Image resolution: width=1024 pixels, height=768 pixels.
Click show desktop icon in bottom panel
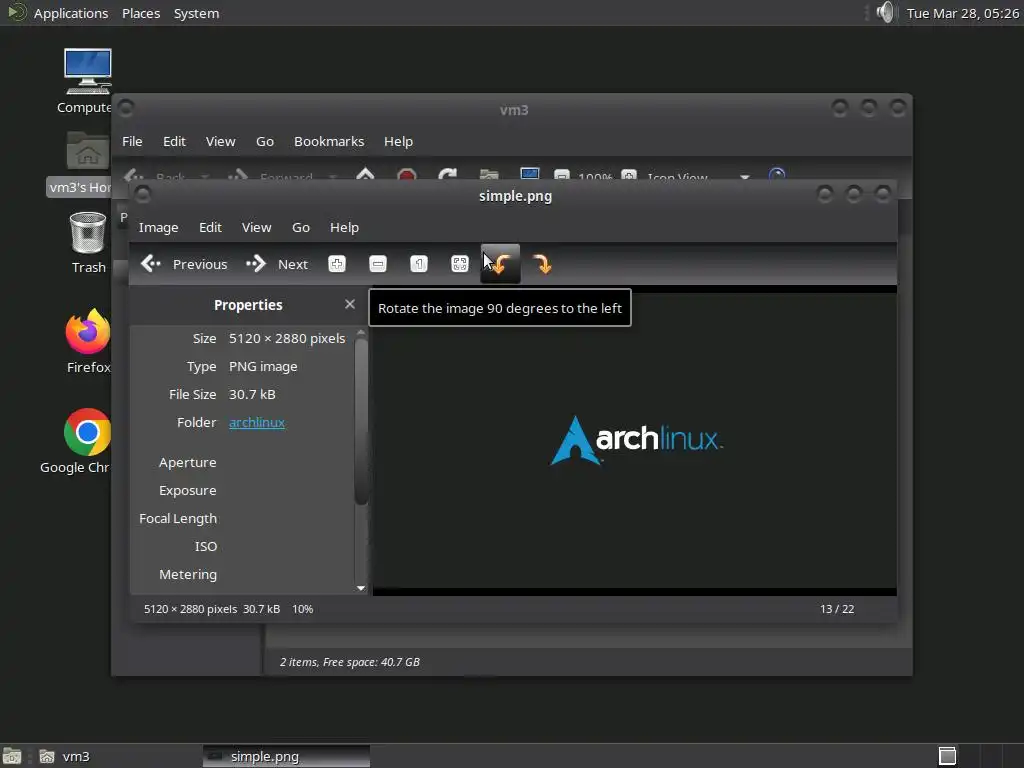click(x=12, y=756)
